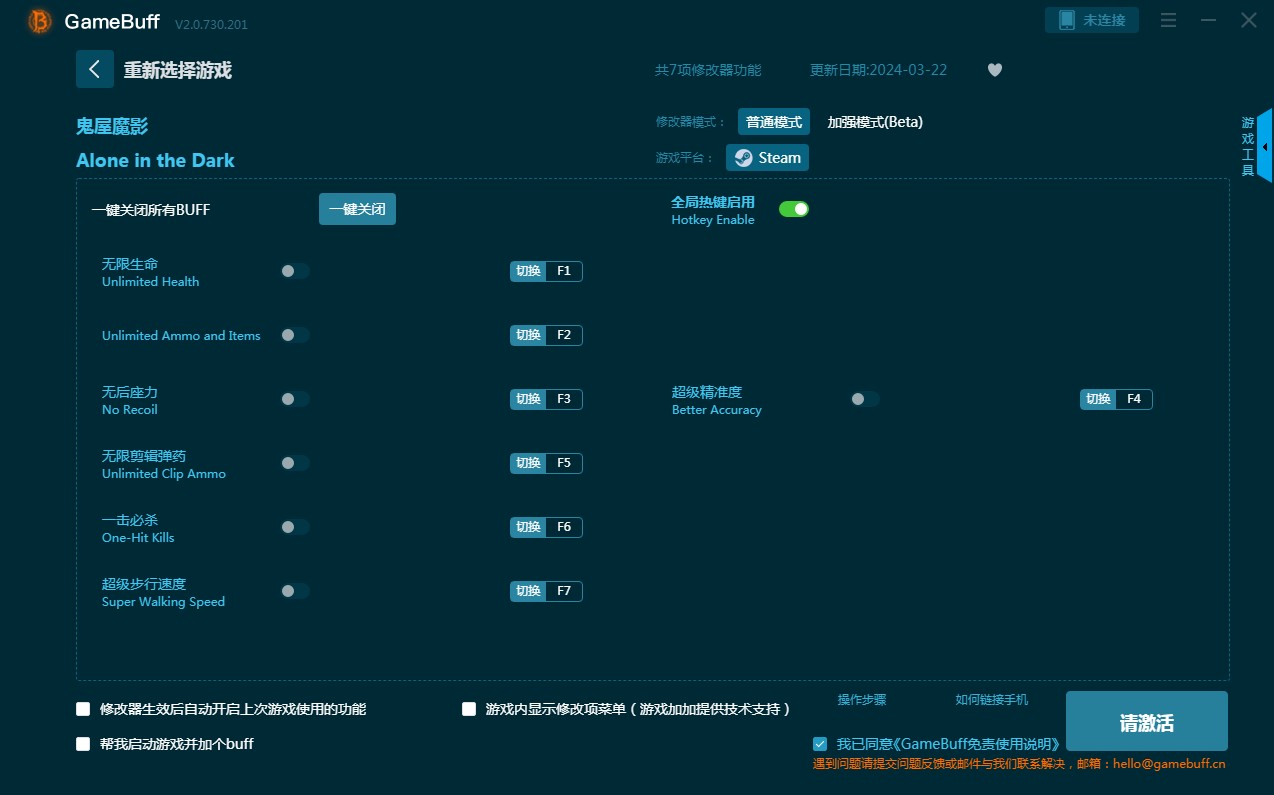
Task: Toggle Better Accuracy switch
Action: pyautogui.click(x=865, y=399)
